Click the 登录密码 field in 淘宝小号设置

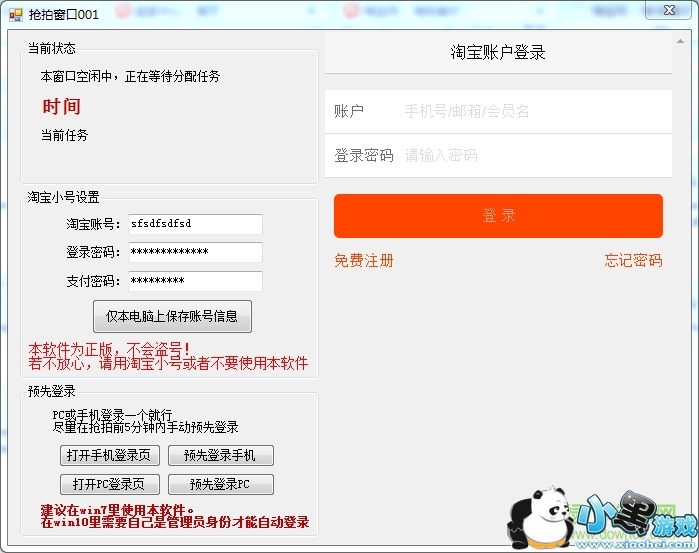pos(195,252)
